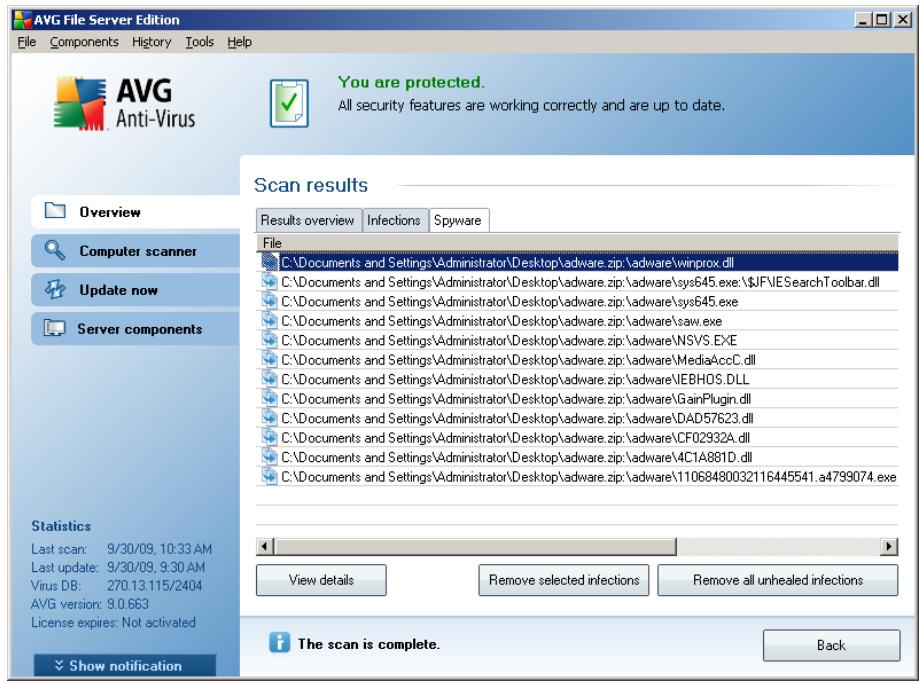The height and width of the screenshot is (684, 923).
Task: Select the IESearchToolbar.dll row
Action: 577,281
